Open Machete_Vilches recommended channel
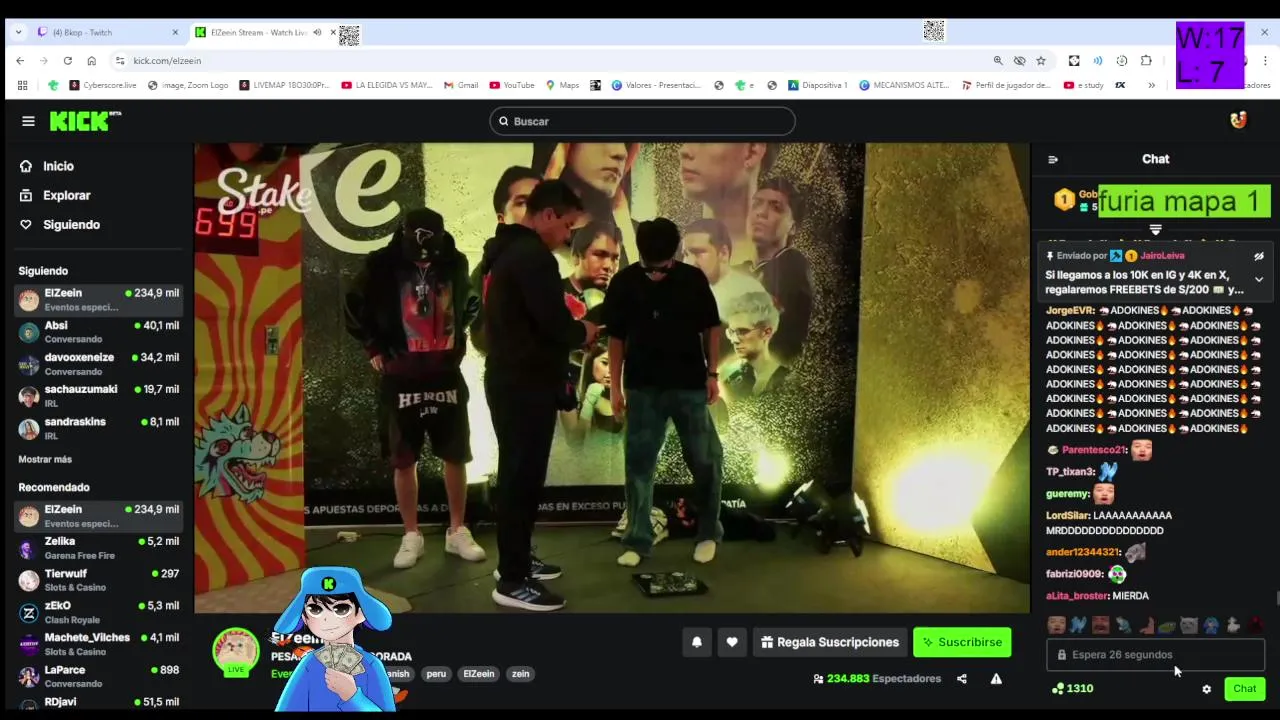 click(98, 644)
